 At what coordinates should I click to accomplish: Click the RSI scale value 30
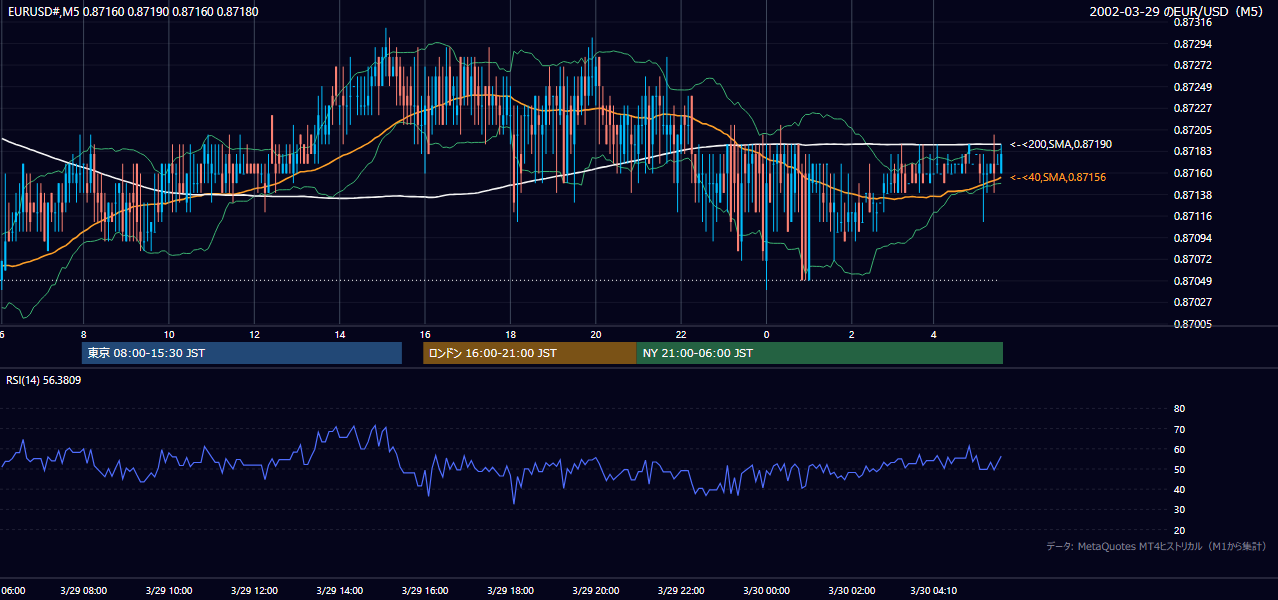[x=1179, y=510]
